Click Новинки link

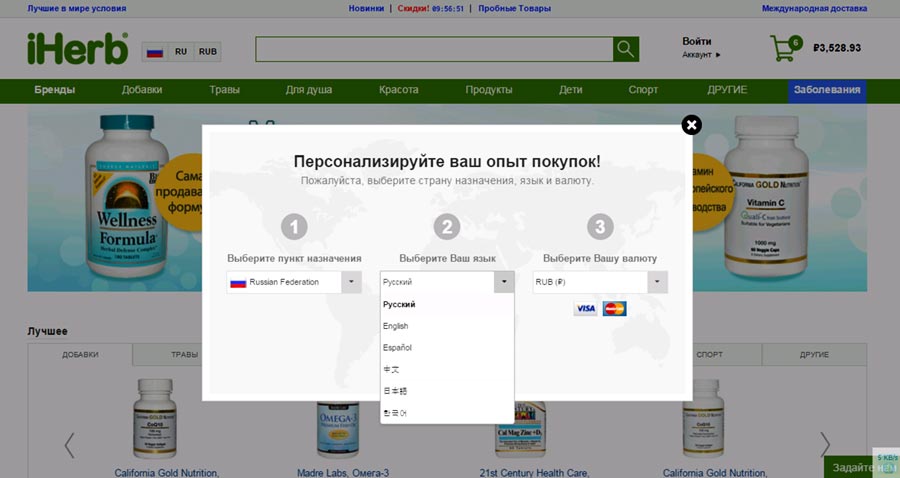(x=366, y=9)
